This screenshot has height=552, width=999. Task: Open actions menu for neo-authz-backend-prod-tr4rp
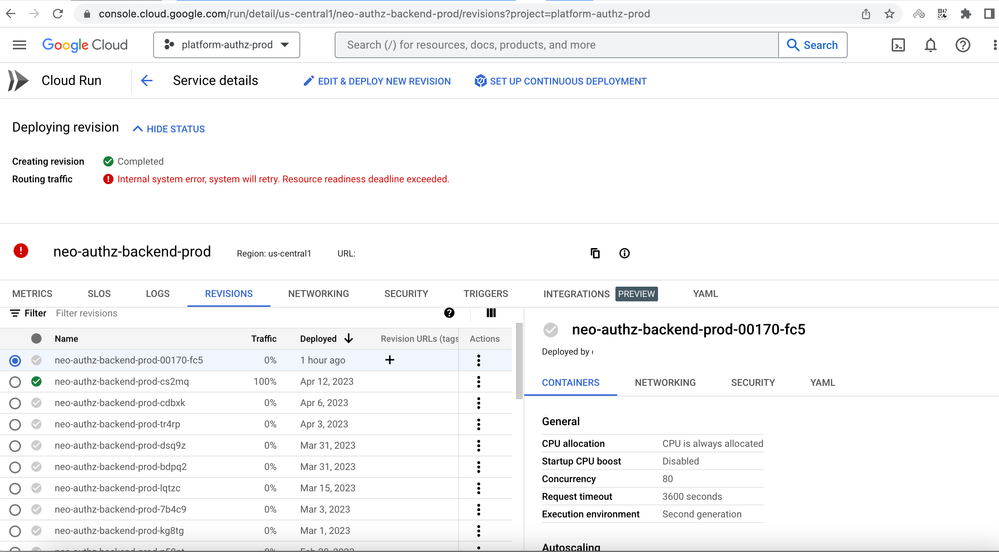pos(478,425)
